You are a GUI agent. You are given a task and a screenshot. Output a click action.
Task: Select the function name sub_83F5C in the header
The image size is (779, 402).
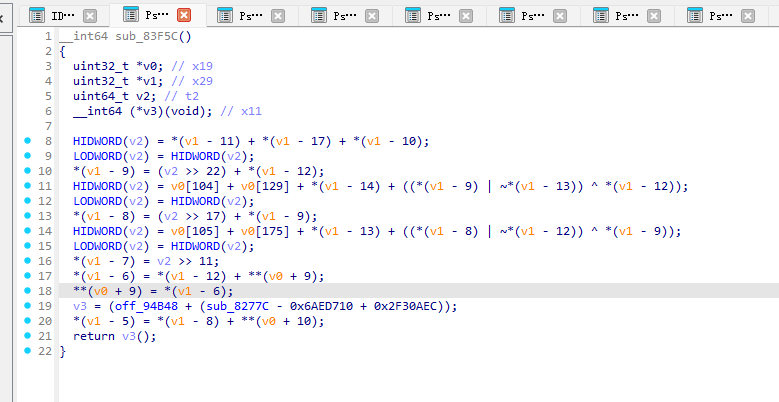(x=138, y=36)
